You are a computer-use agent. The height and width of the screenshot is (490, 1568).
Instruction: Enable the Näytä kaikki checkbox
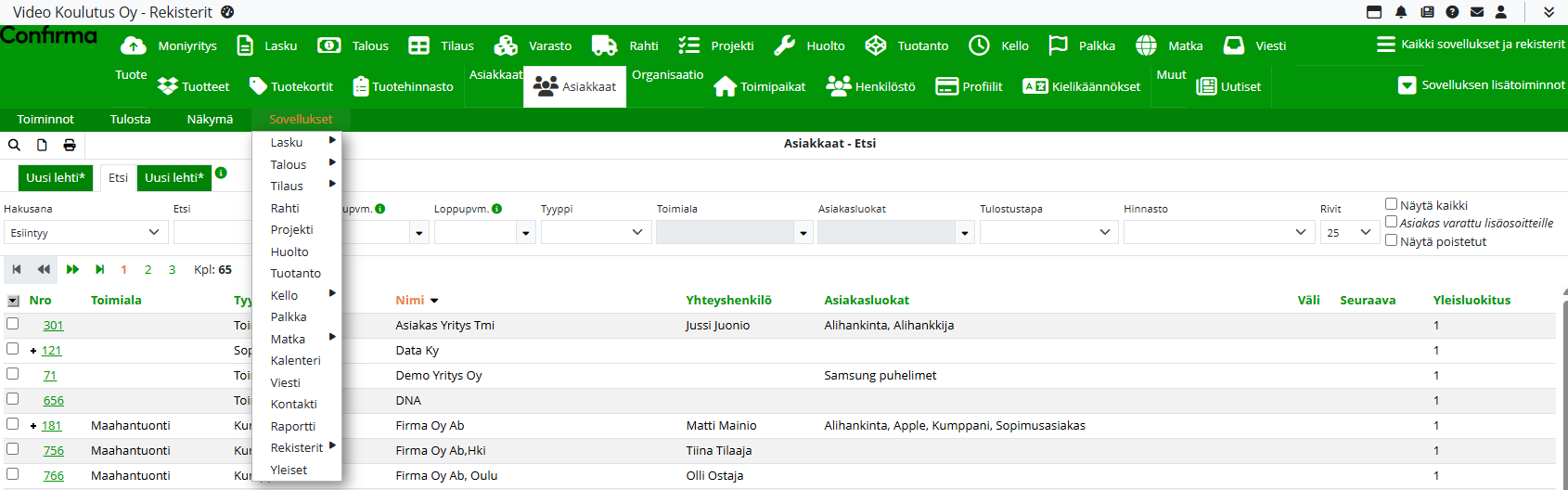pos(1391,204)
